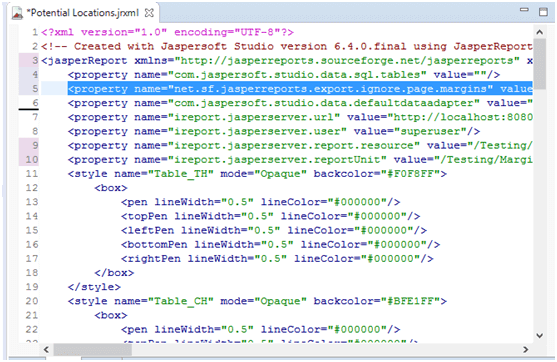Click the horizontal scrollbar right arrow

(x=525, y=350)
